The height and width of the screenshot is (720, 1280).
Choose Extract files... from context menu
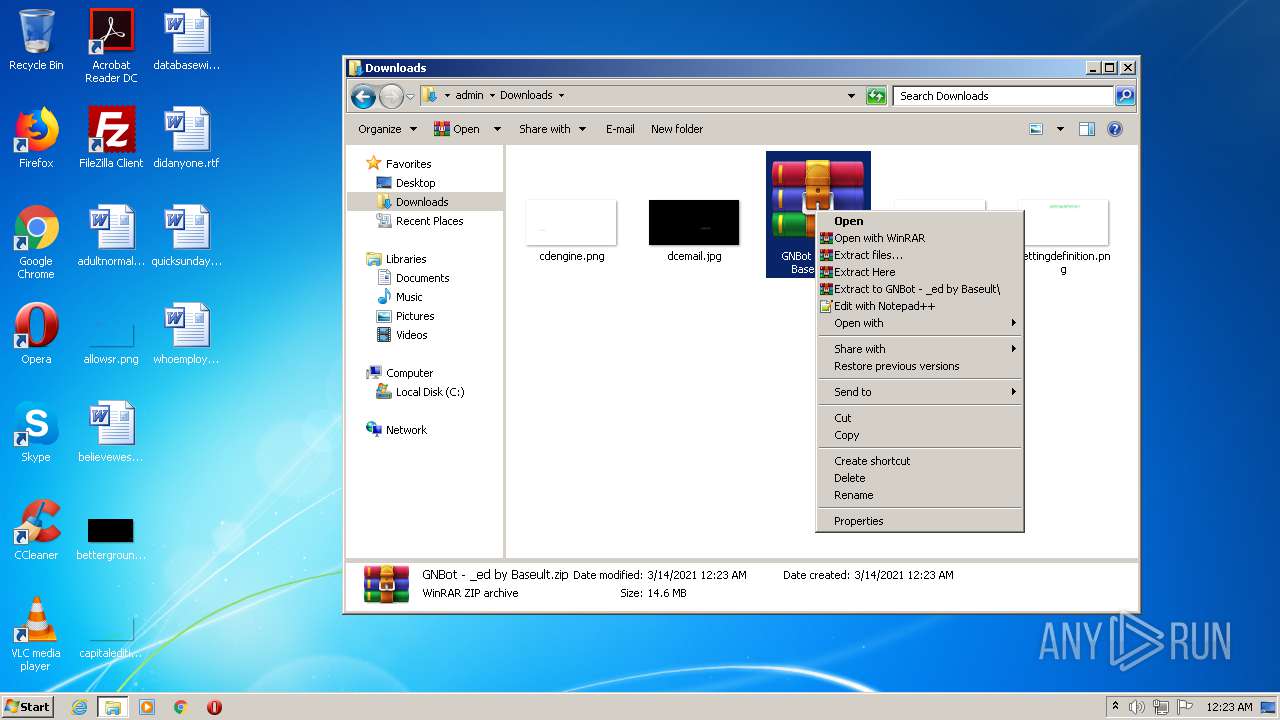920,255
